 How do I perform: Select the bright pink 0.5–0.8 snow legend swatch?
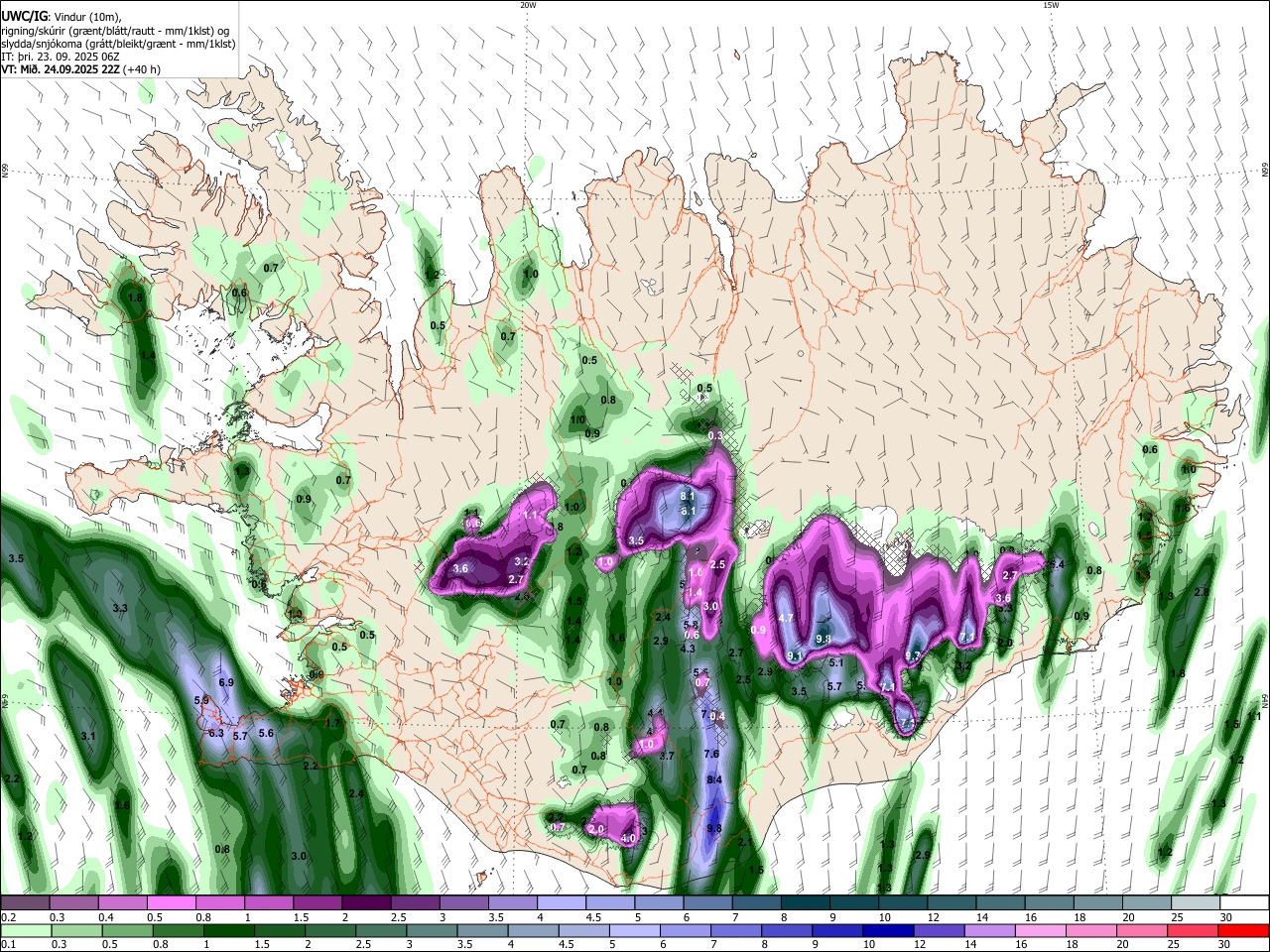pyautogui.click(x=172, y=902)
